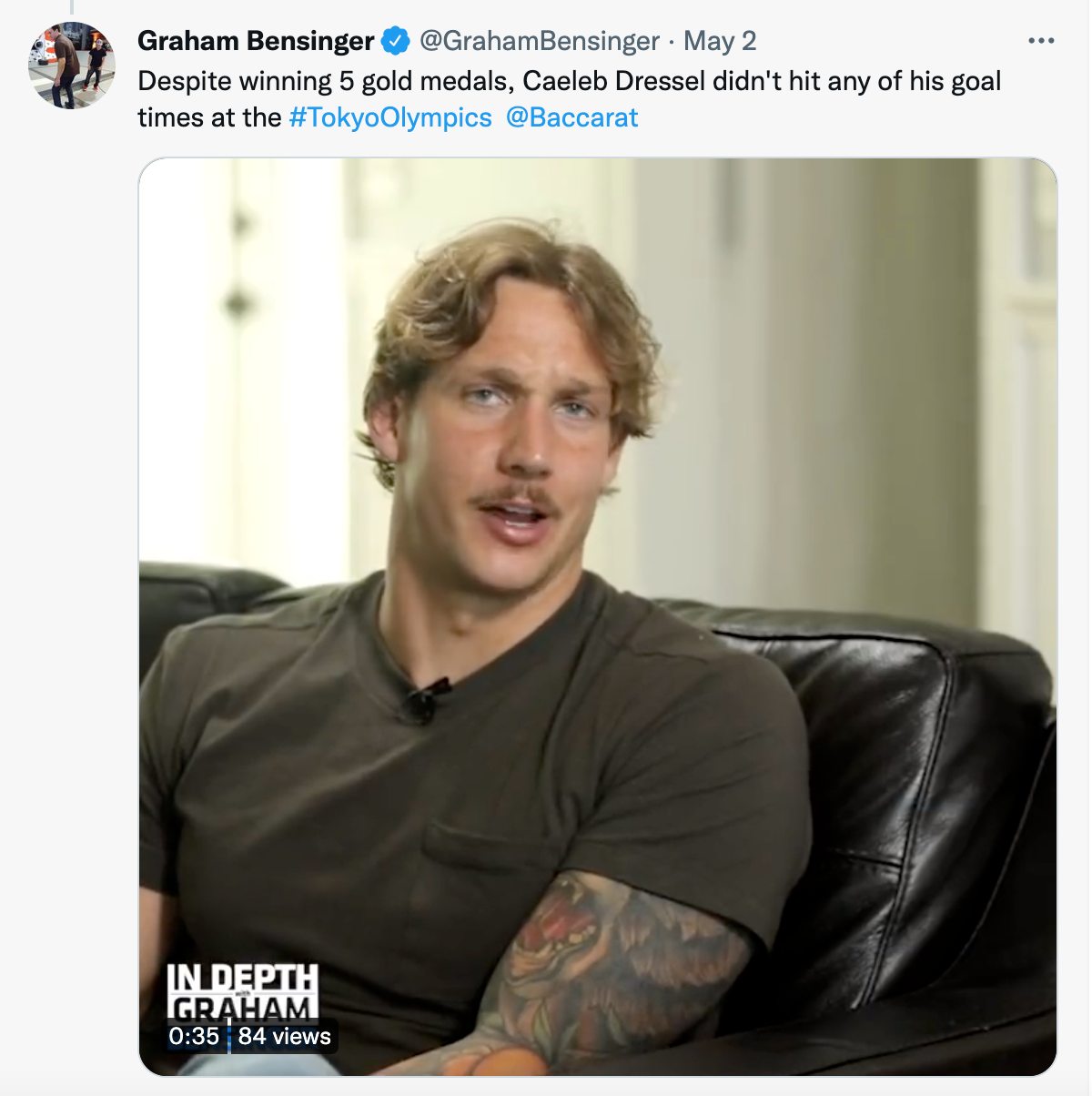Open Graham Bensinger's profile avatar
The height and width of the screenshot is (1096, 1092).
[72, 66]
